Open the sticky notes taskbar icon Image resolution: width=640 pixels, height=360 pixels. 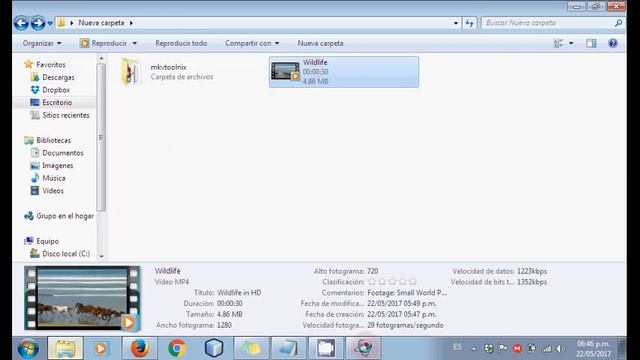tap(251, 348)
